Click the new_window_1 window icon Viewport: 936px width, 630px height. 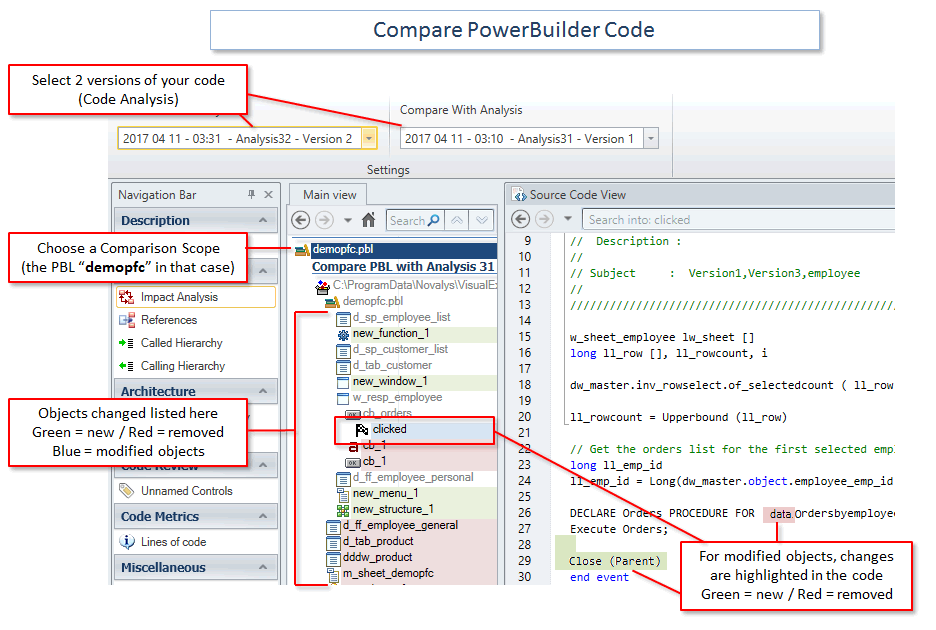[343, 382]
